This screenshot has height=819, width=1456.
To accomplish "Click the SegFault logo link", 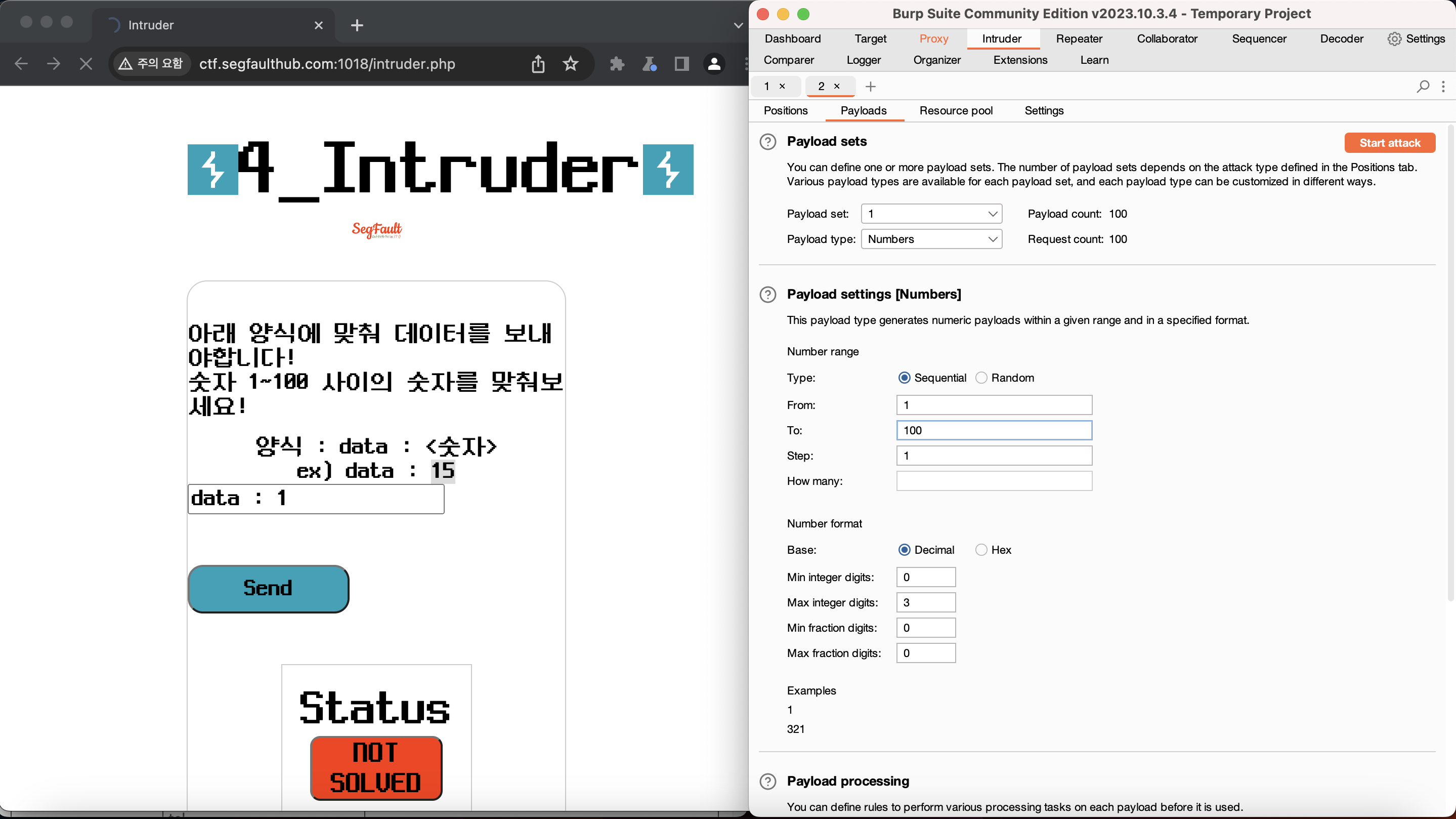I will (376, 230).
